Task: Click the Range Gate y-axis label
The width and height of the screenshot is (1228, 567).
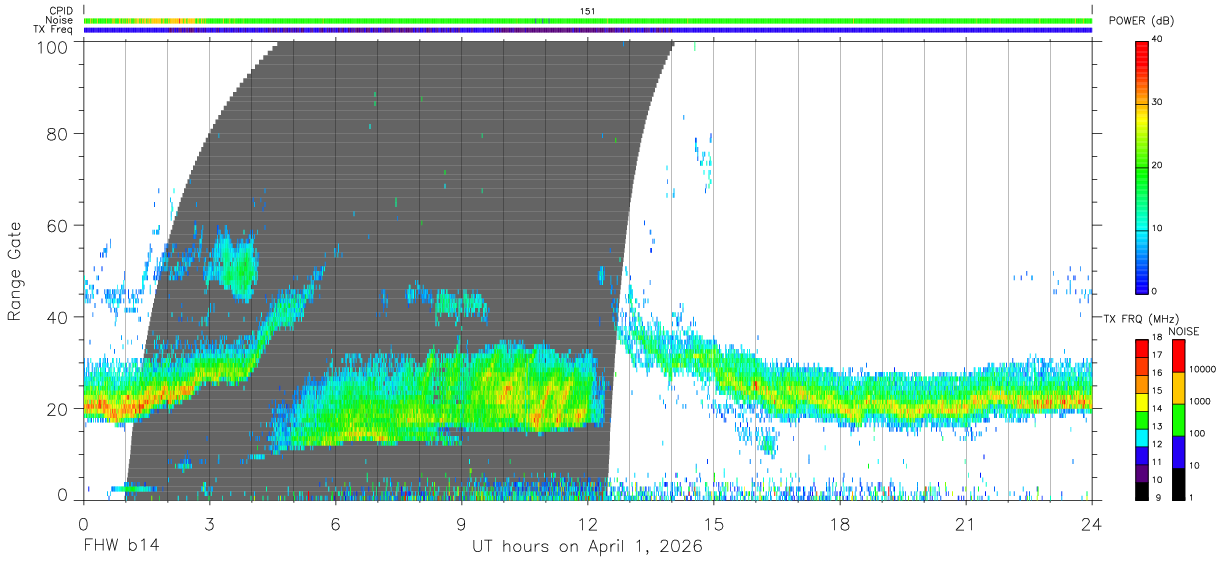Action: tap(15, 271)
